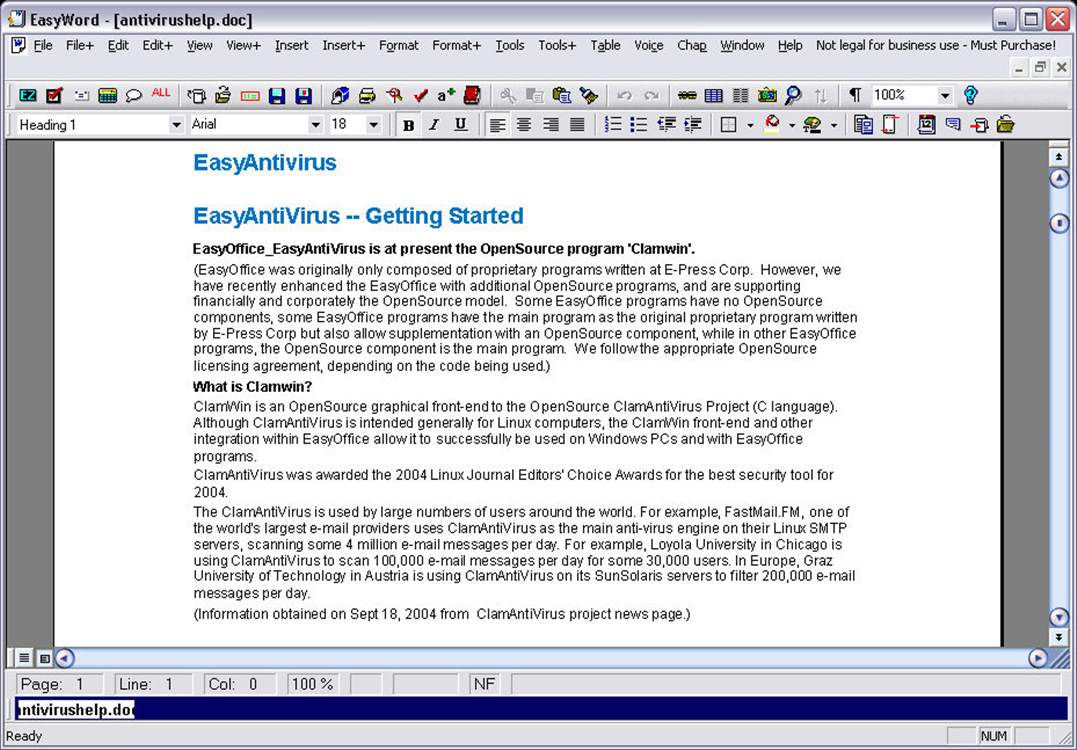
Task: Open help via light bulb icon
Action: point(971,95)
